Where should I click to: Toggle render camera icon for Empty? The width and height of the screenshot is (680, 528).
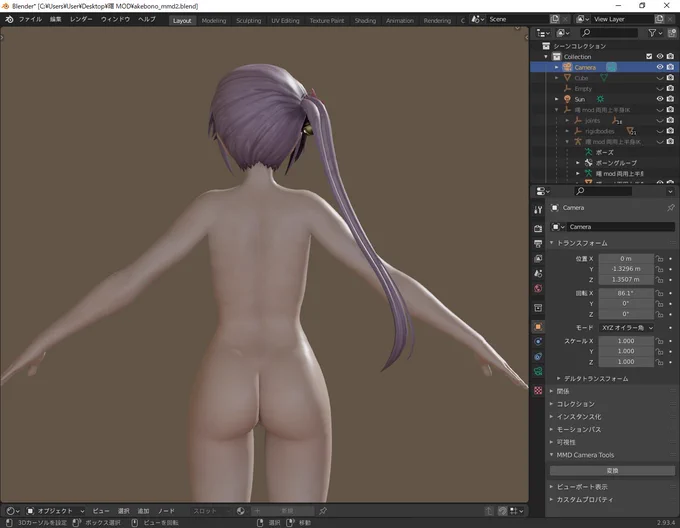[670, 88]
